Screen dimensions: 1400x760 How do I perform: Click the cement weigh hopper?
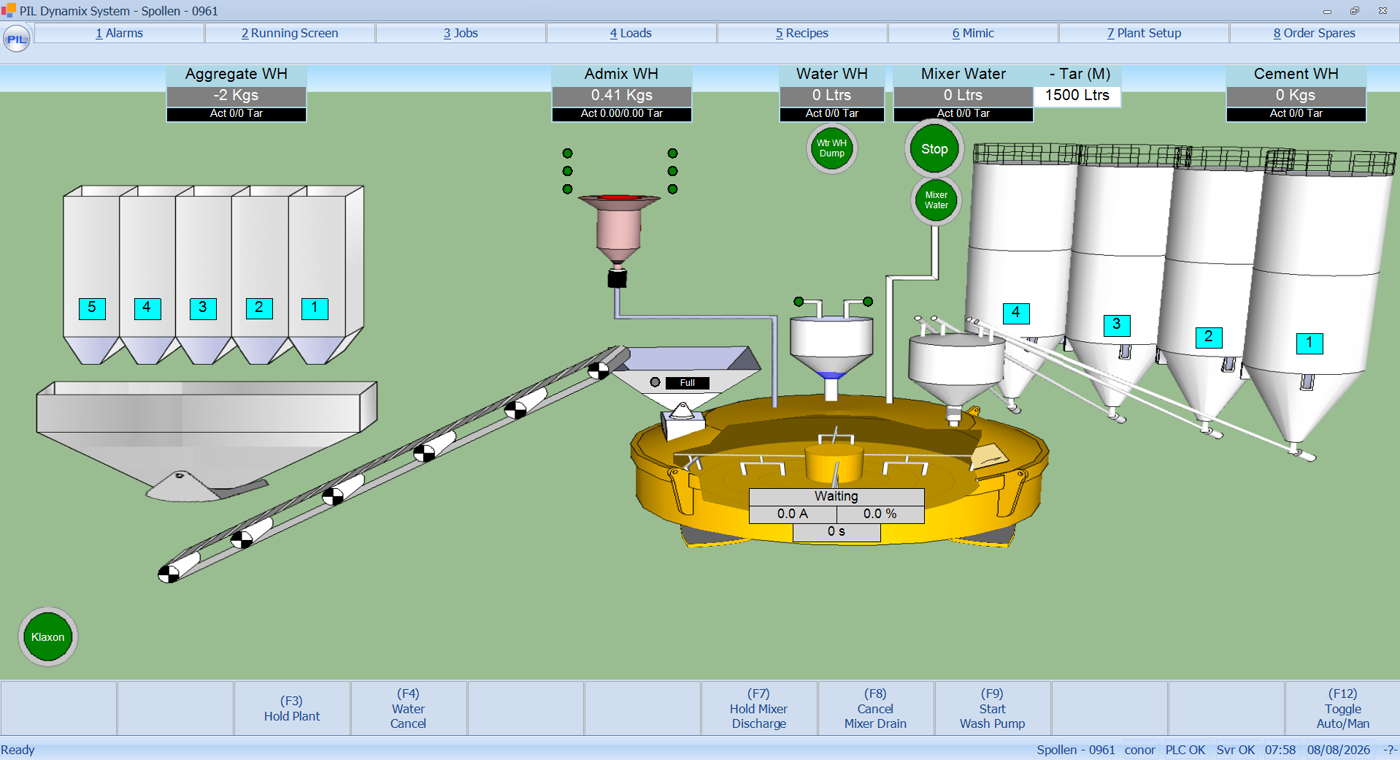click(957, 372)
